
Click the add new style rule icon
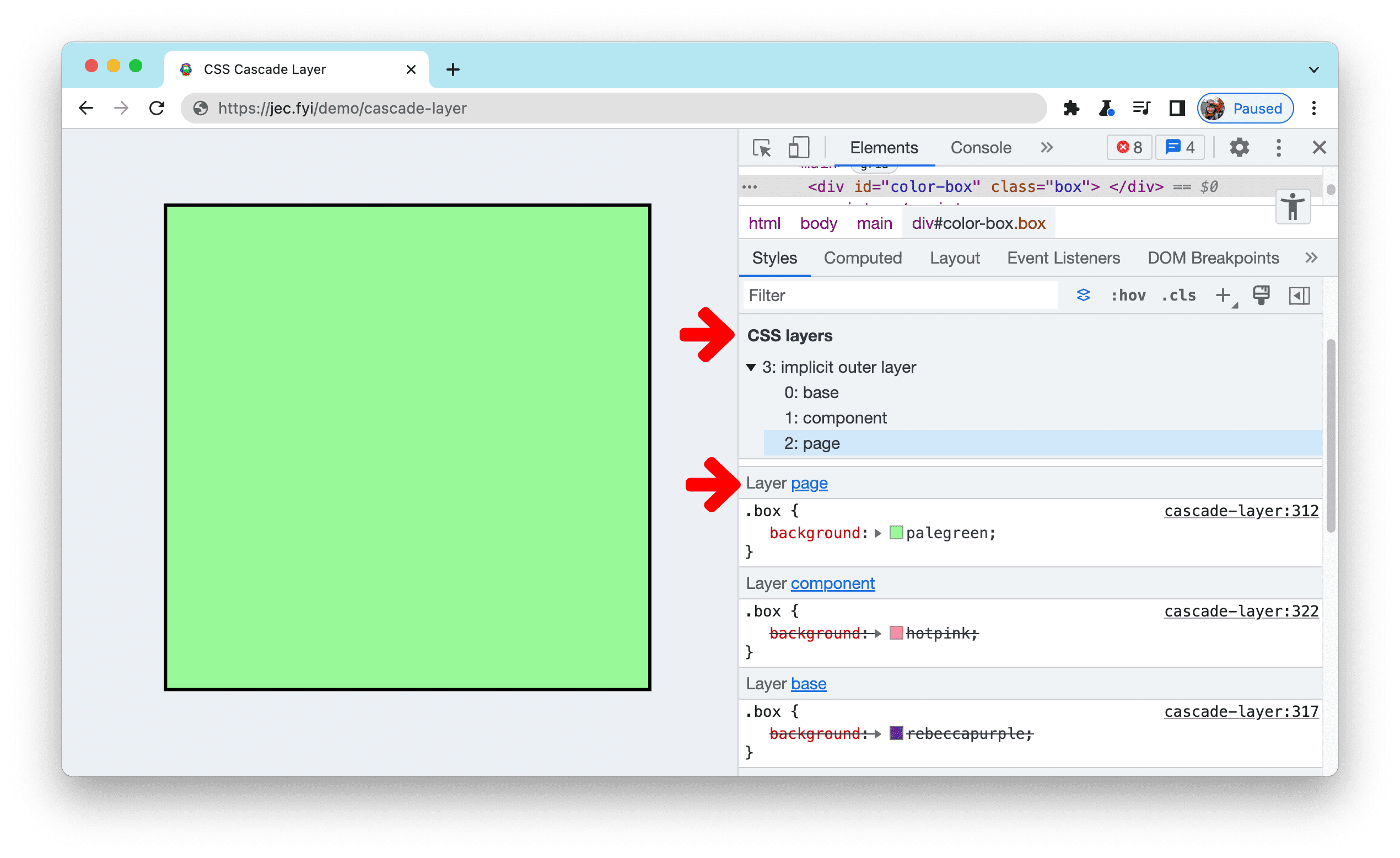tap(1223, 294)
